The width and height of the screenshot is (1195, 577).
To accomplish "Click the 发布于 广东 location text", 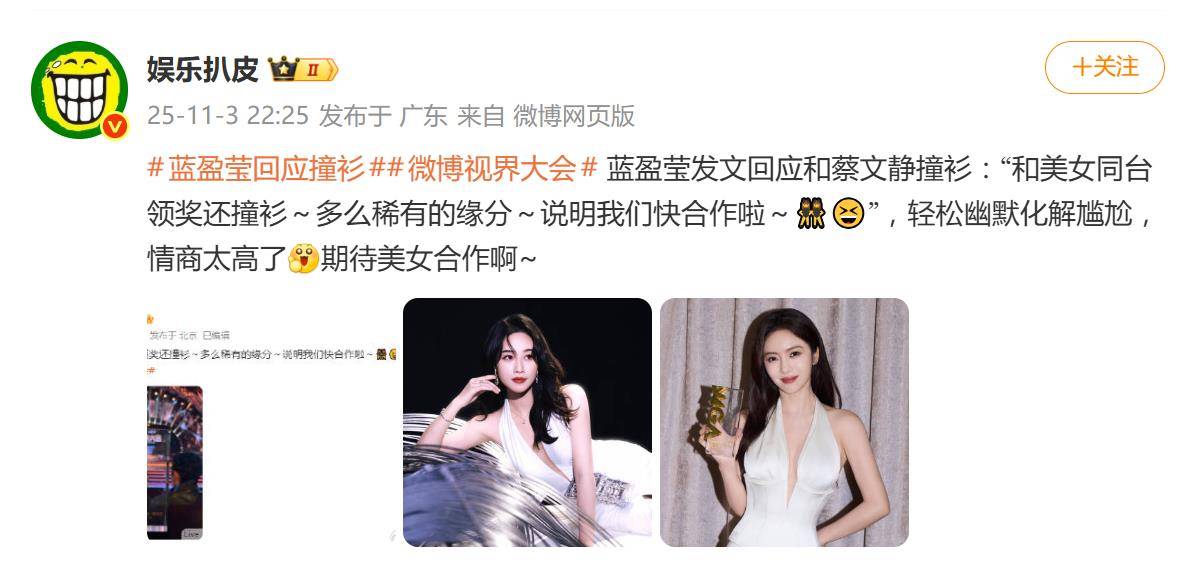I will 383,116.
